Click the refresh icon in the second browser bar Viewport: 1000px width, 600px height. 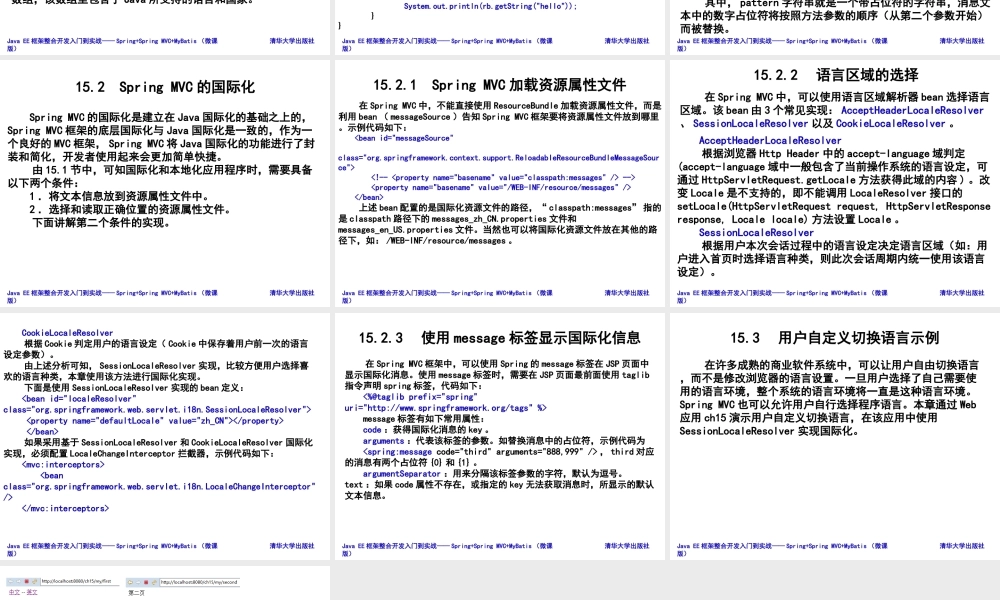point(154,581)
